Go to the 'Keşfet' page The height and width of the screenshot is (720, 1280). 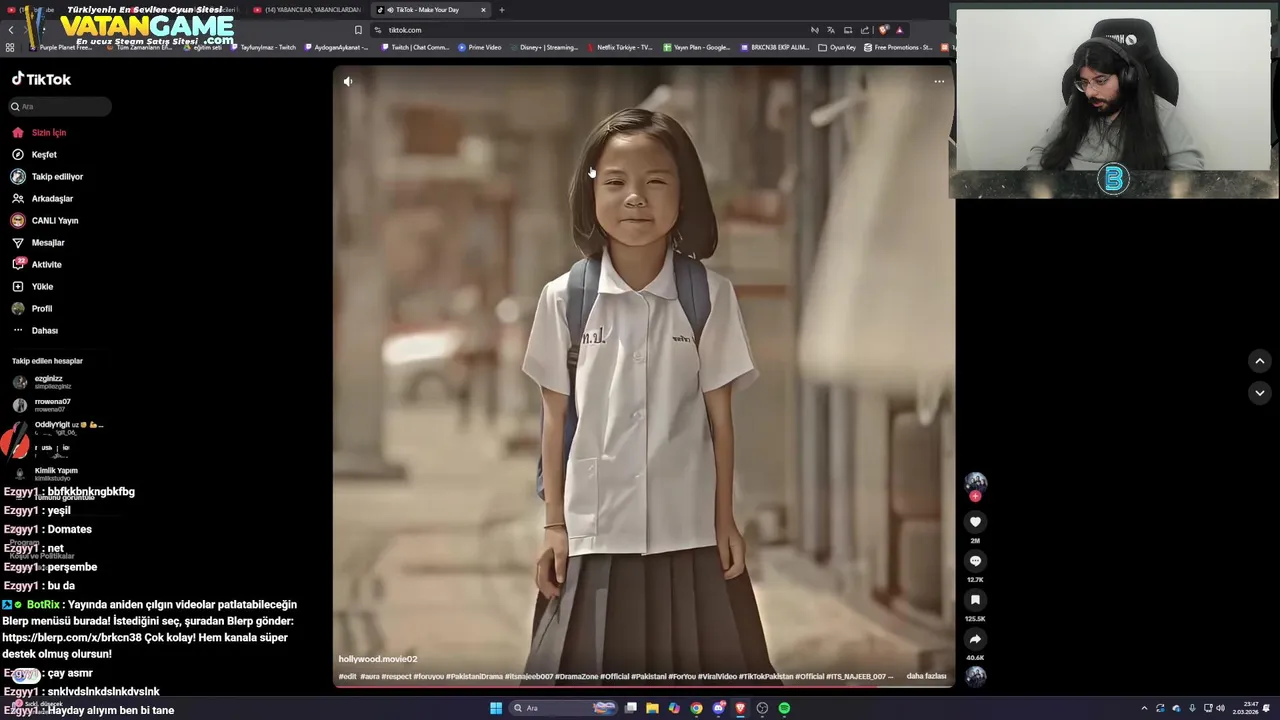34,154
